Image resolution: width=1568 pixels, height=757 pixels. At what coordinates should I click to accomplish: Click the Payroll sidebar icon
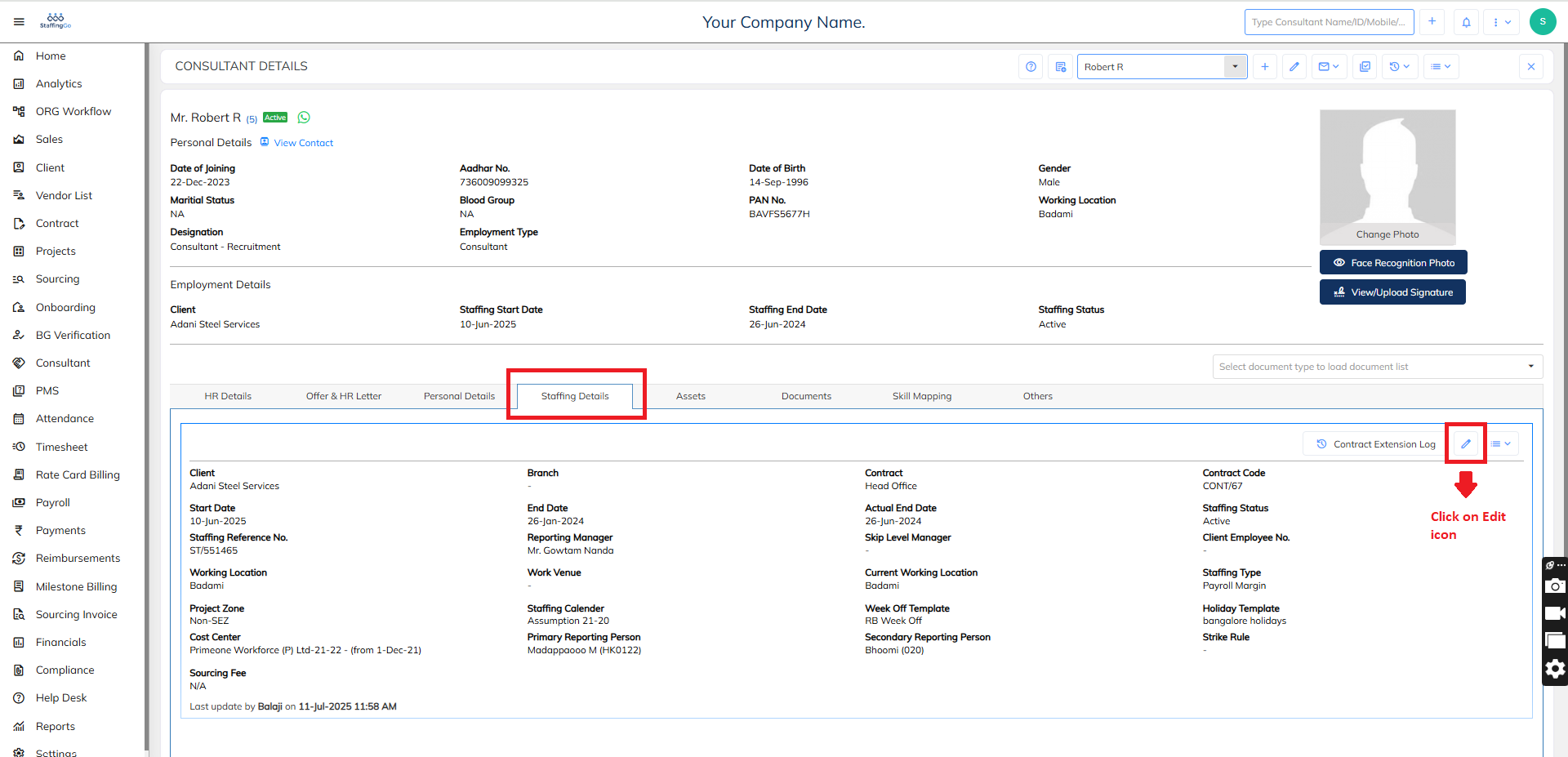click(19, 503)
